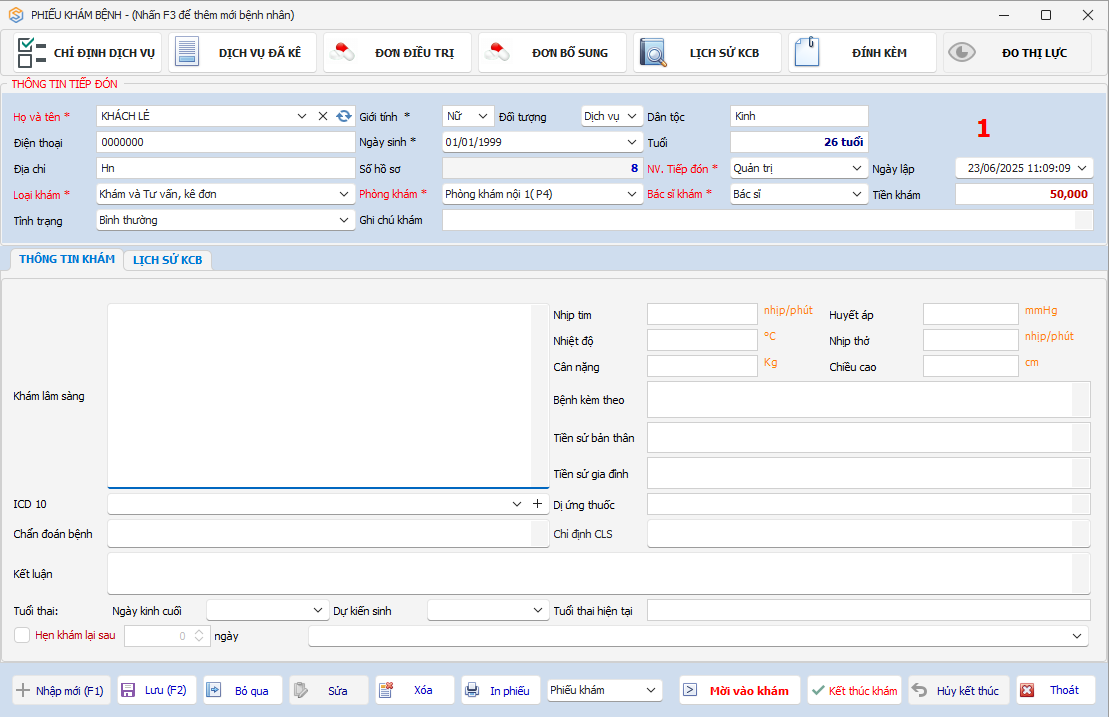The width and height of the screenshot is (1109, 717).
Task: Save the record with Lưu (F2) label
Action: tap(166, 690)
